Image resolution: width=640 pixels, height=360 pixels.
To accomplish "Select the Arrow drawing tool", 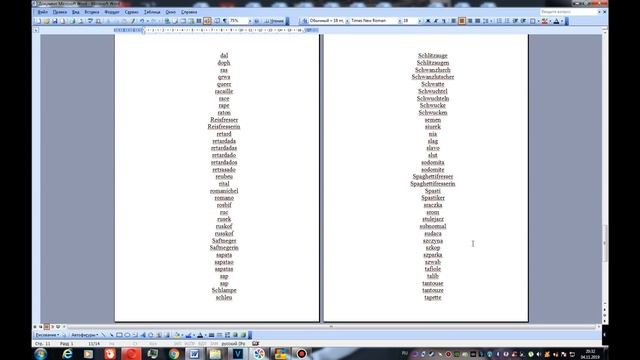I will [x=111, y=335].
